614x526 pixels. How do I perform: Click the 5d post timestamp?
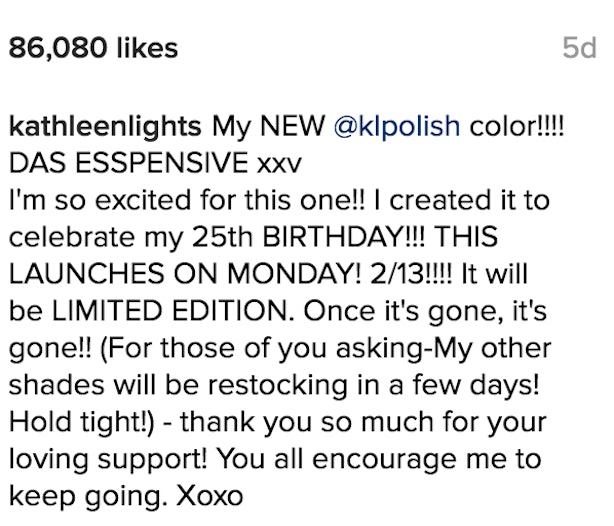[580, 48]
